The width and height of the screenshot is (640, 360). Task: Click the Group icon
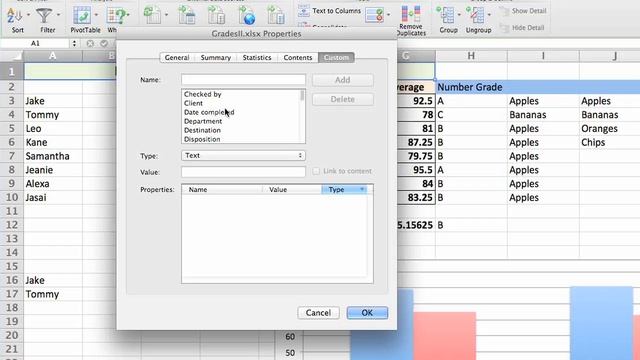[445, 16]
